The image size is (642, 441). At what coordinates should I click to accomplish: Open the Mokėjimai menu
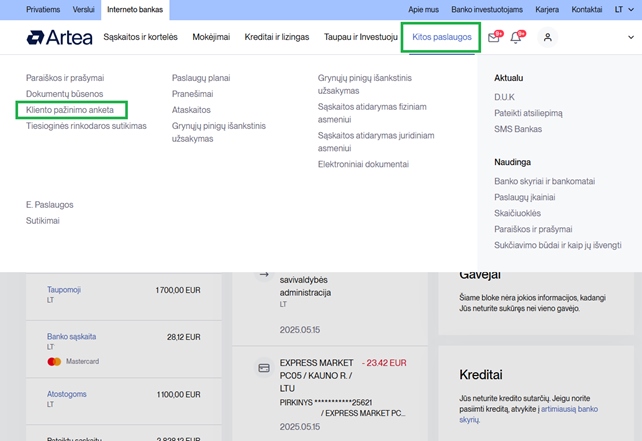211,37
